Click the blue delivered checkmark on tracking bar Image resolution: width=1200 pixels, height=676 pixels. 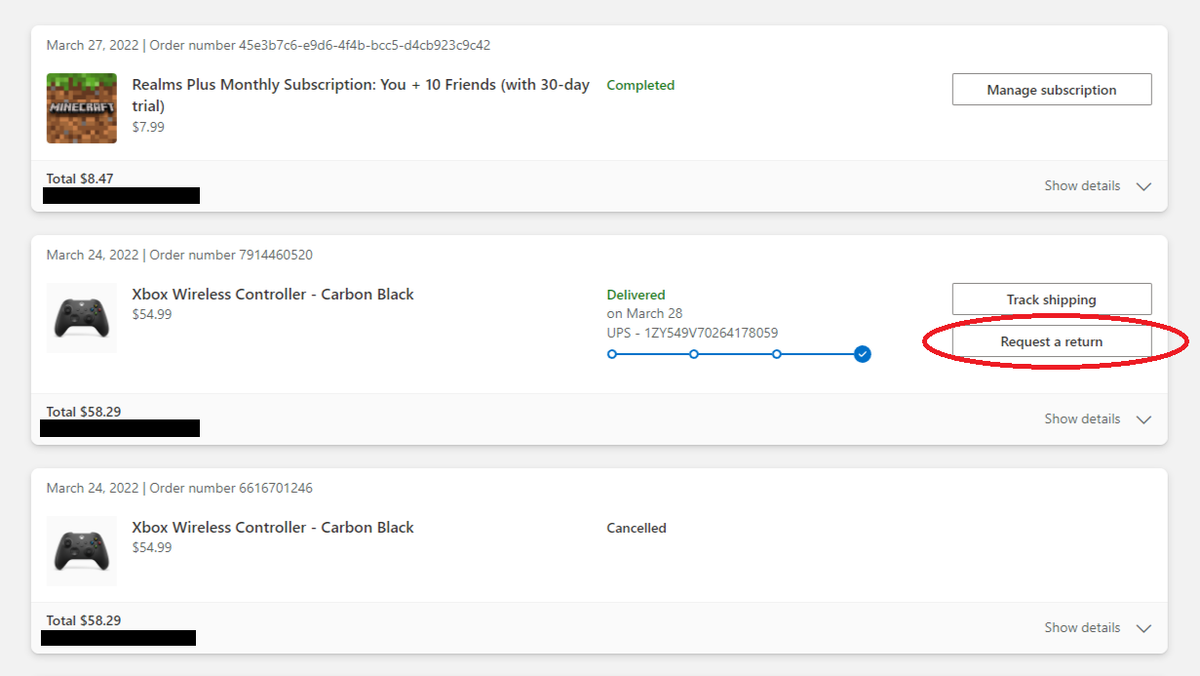[x=861, y=354]
